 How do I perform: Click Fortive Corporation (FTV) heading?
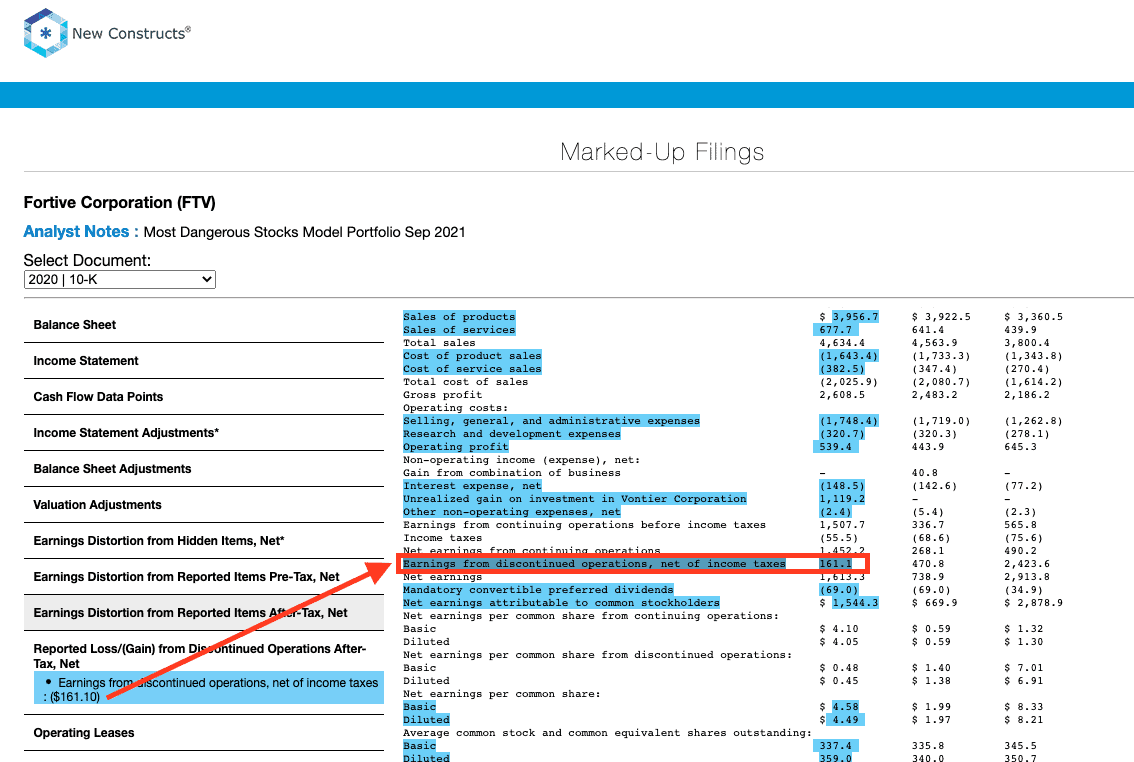pyautogui.click(x=119, y=202)
